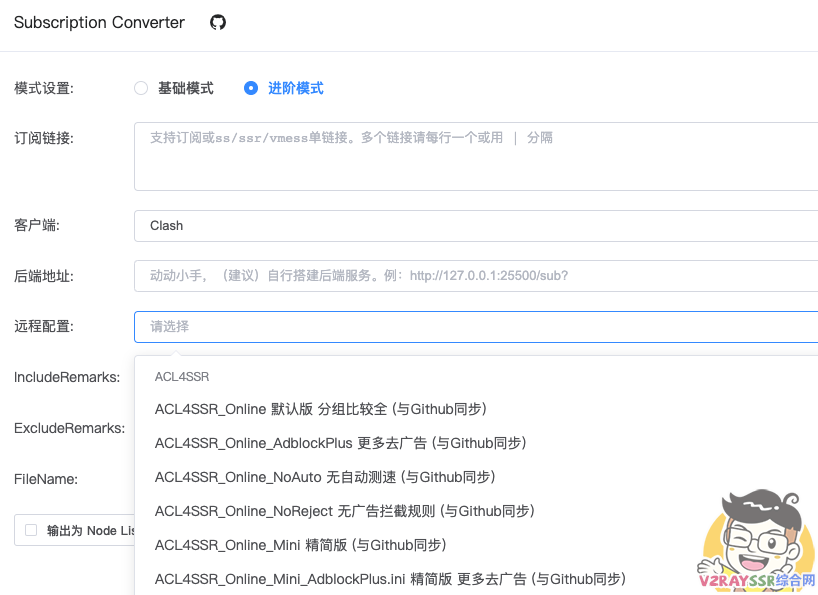
Task: Click the FileName field label
Action: [45, 479]
